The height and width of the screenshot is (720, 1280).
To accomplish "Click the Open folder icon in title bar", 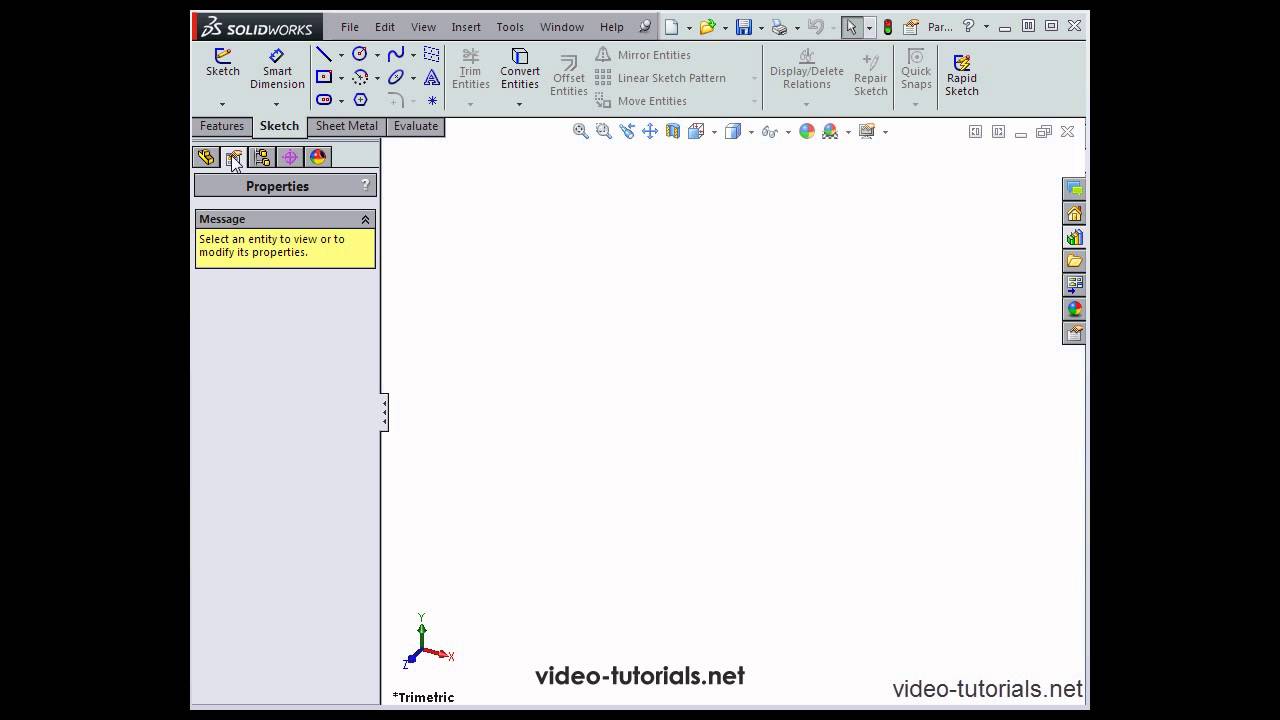I will pos(708,27).
